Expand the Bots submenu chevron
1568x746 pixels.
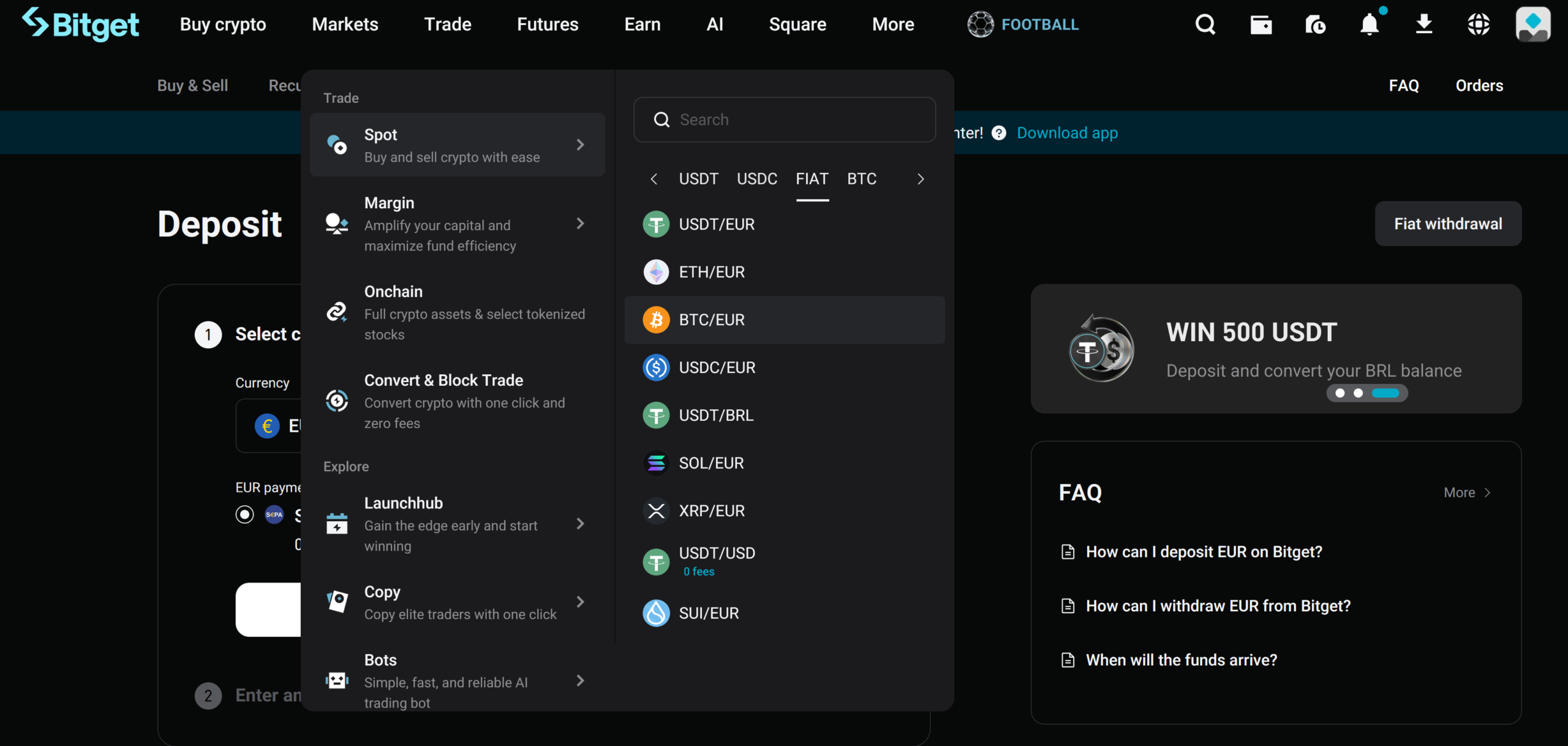pyautogui.click(x=580, y=680)
